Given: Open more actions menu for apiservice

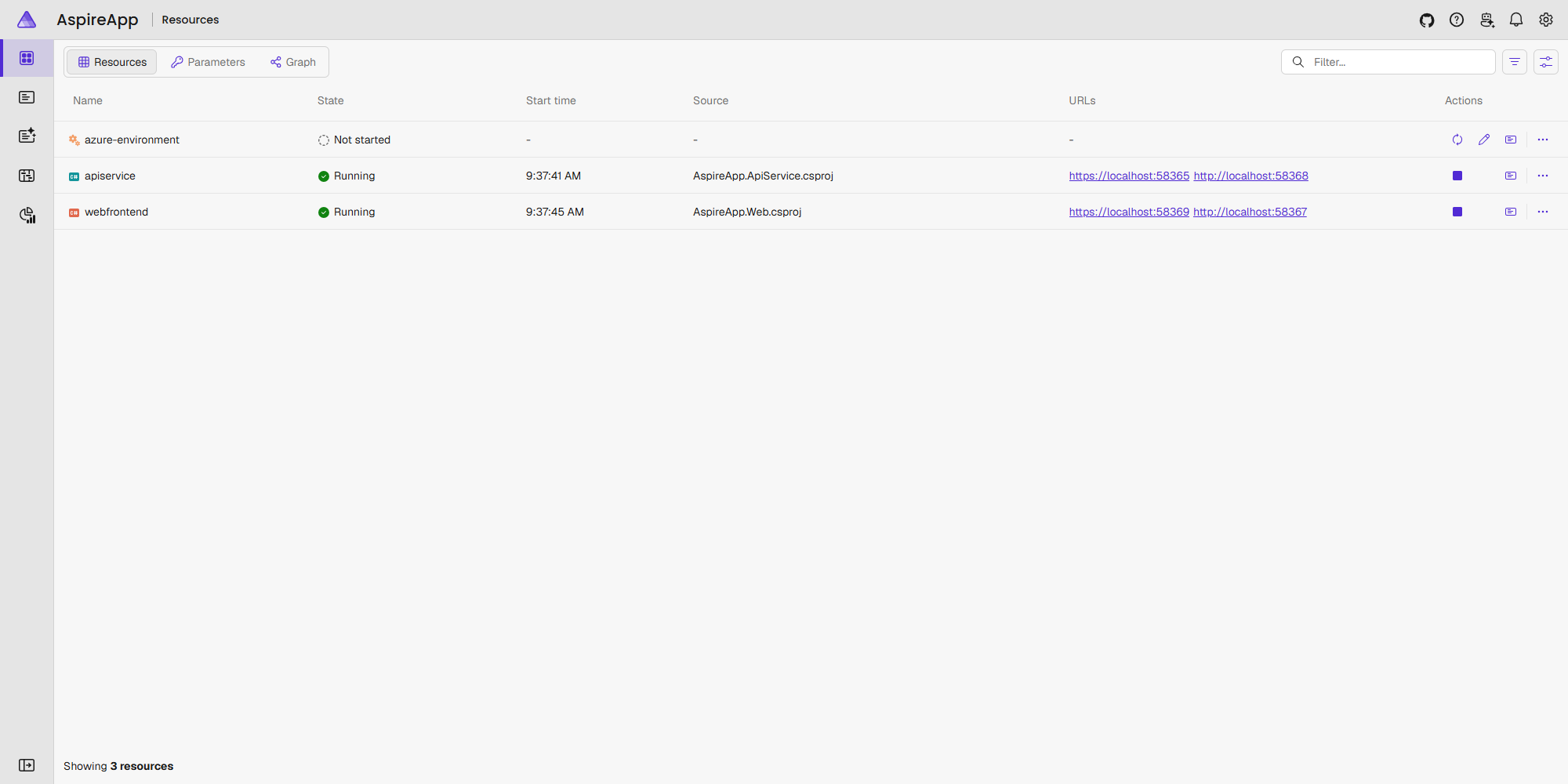Looking at the screenshot, I should [x=1543, y=176].
